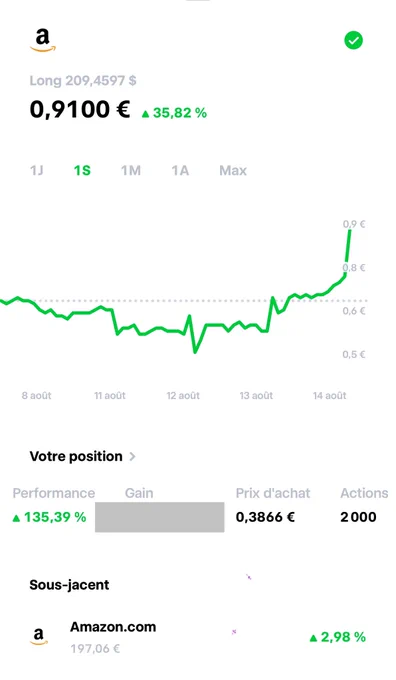Switch chart to 1A range

click(180, 170)
